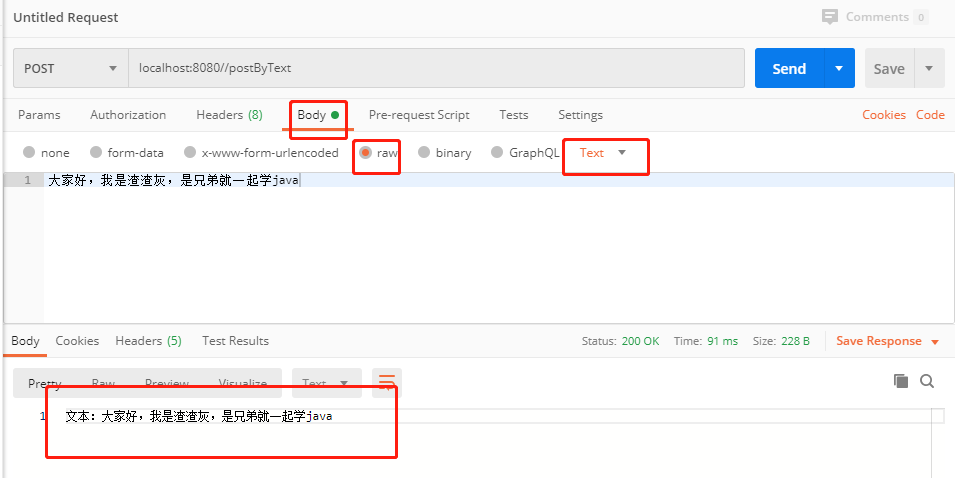The image size is (957, 478).
Task: Open the Authorization tab
Action: (x=128, y=115)
